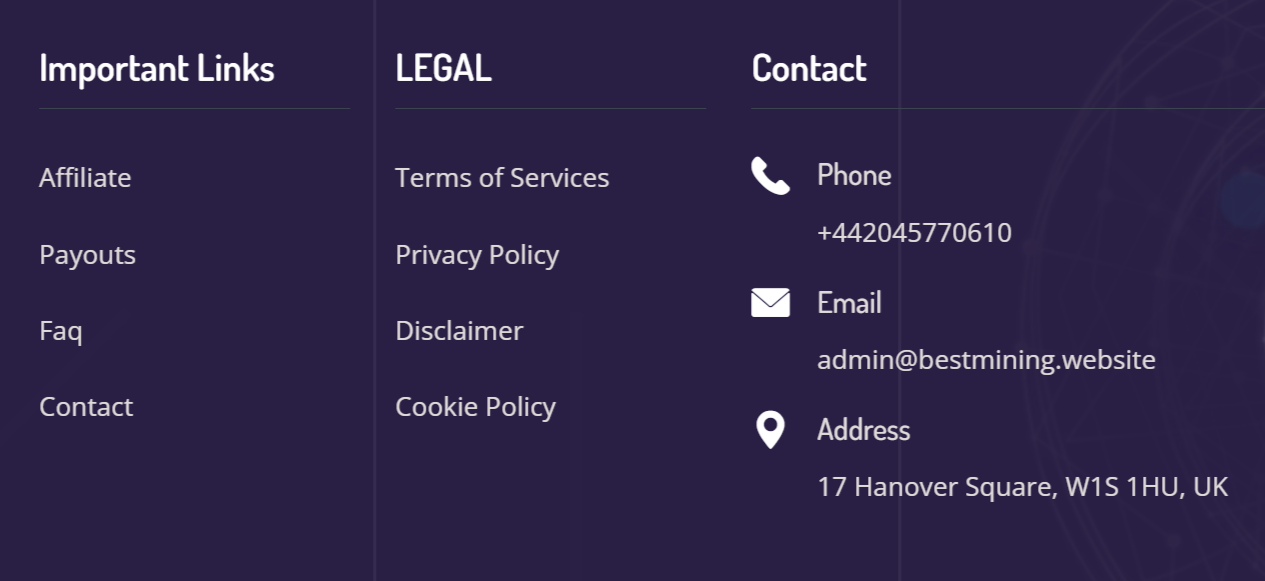This screenshot has height=581, width=1265.
Task: Open the Terms of Services link
Action: click(502, 178)
